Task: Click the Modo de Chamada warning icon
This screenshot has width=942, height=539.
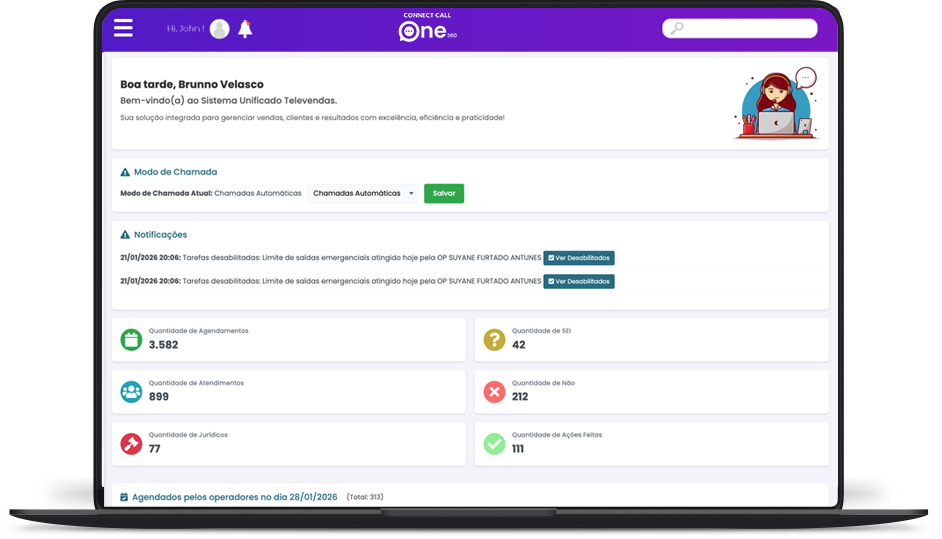Action: coord(125,172)
